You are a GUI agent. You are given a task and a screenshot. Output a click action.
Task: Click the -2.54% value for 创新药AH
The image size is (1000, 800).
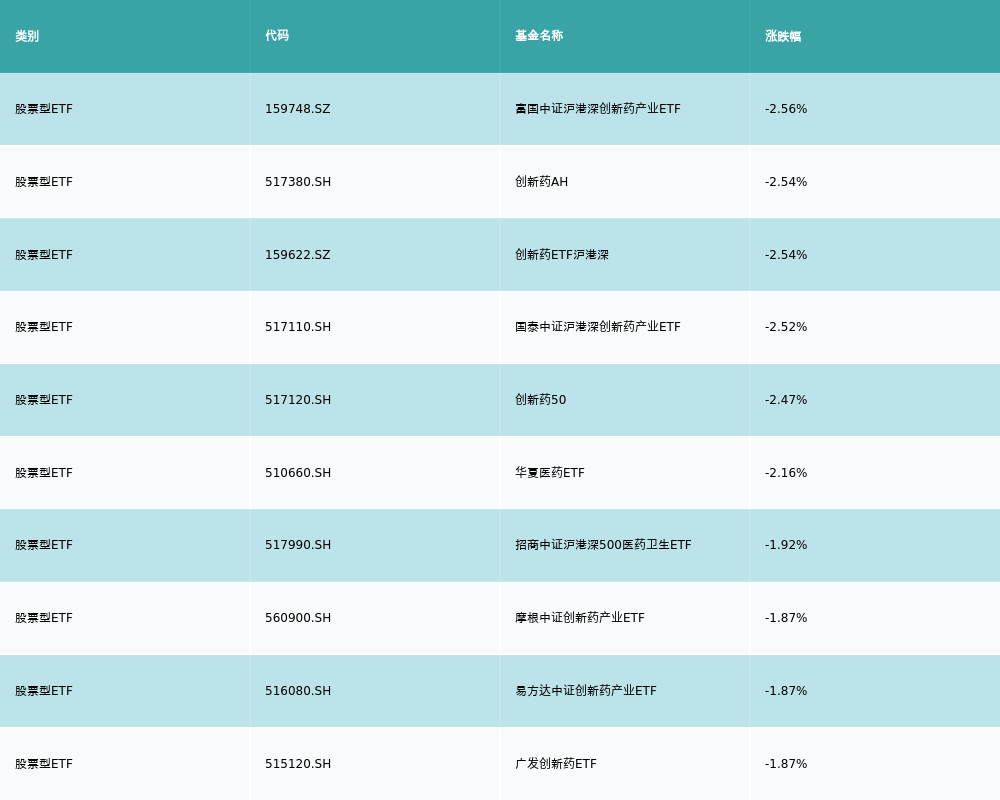coord(786,182)
